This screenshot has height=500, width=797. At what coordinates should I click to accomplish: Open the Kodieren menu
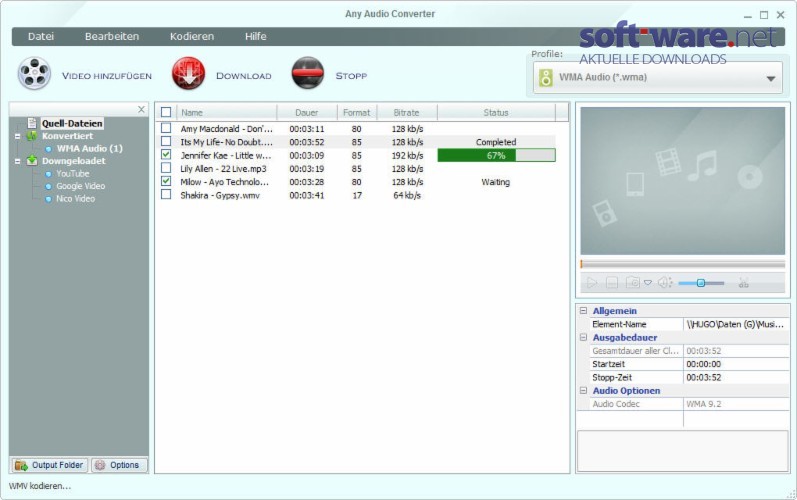192,37
